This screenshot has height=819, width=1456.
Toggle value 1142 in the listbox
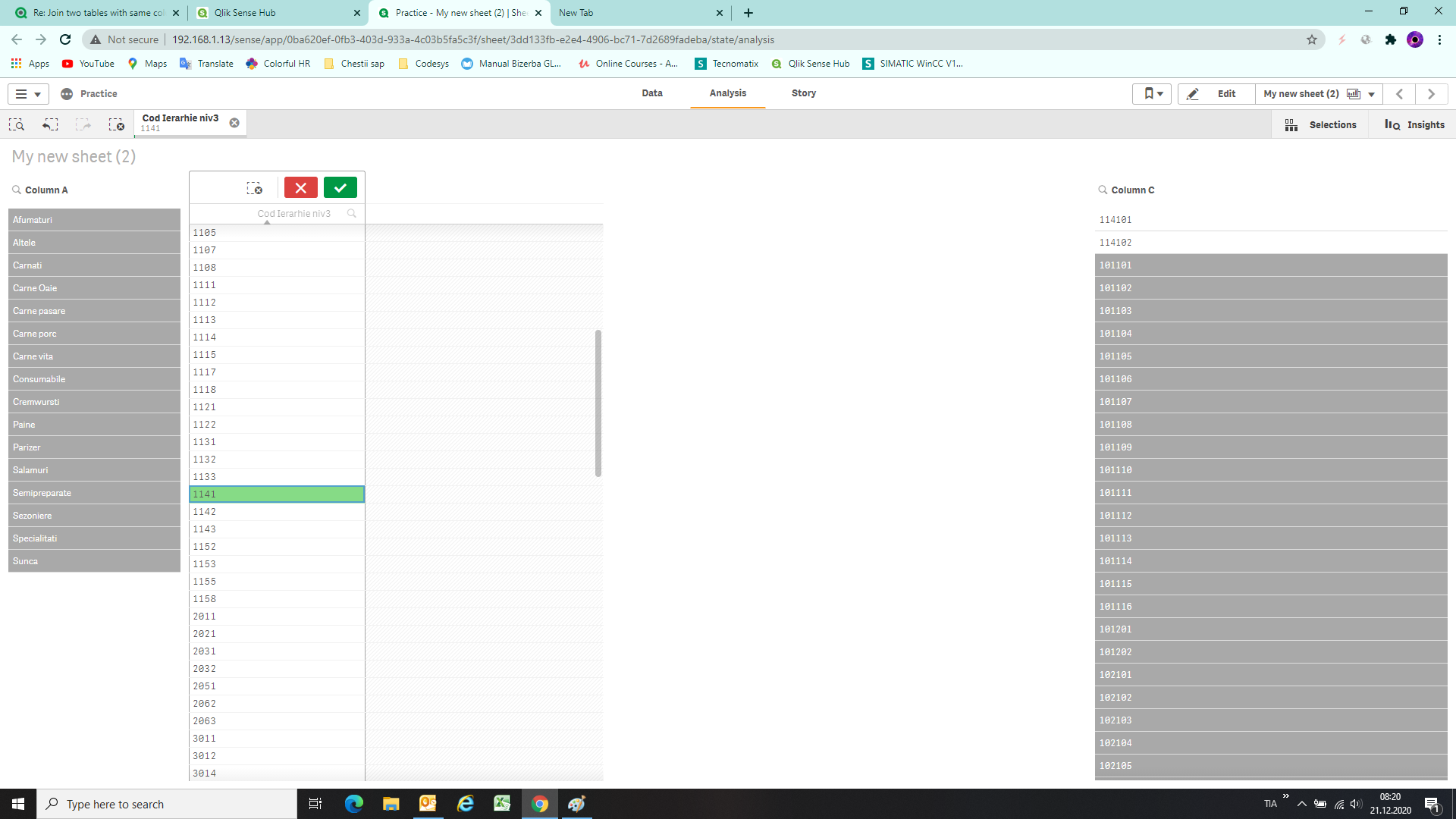[277, 512]
